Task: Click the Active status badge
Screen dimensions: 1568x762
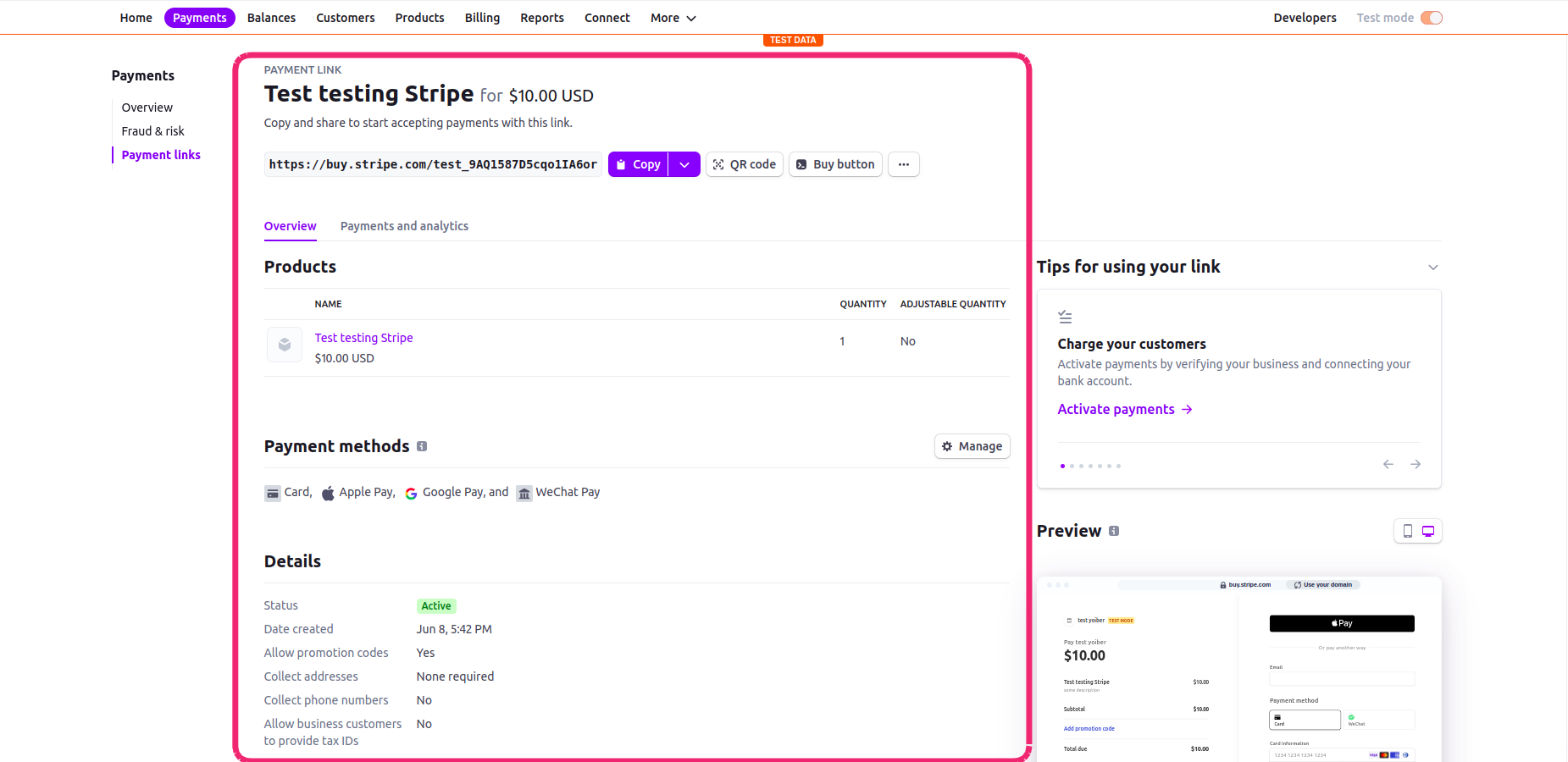Action: [x=436, y=606]
